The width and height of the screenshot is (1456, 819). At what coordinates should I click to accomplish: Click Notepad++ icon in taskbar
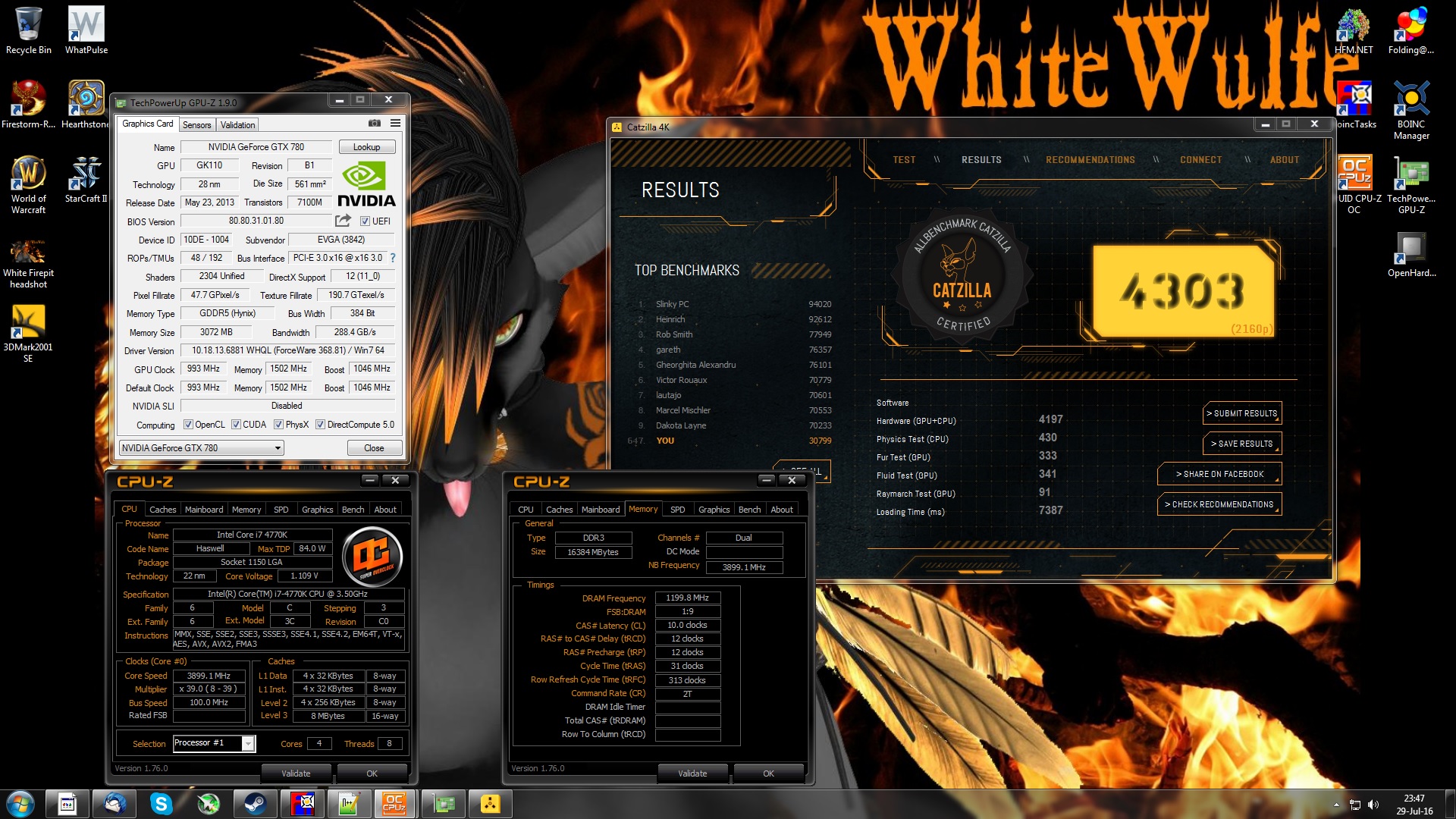coord(350,804)
